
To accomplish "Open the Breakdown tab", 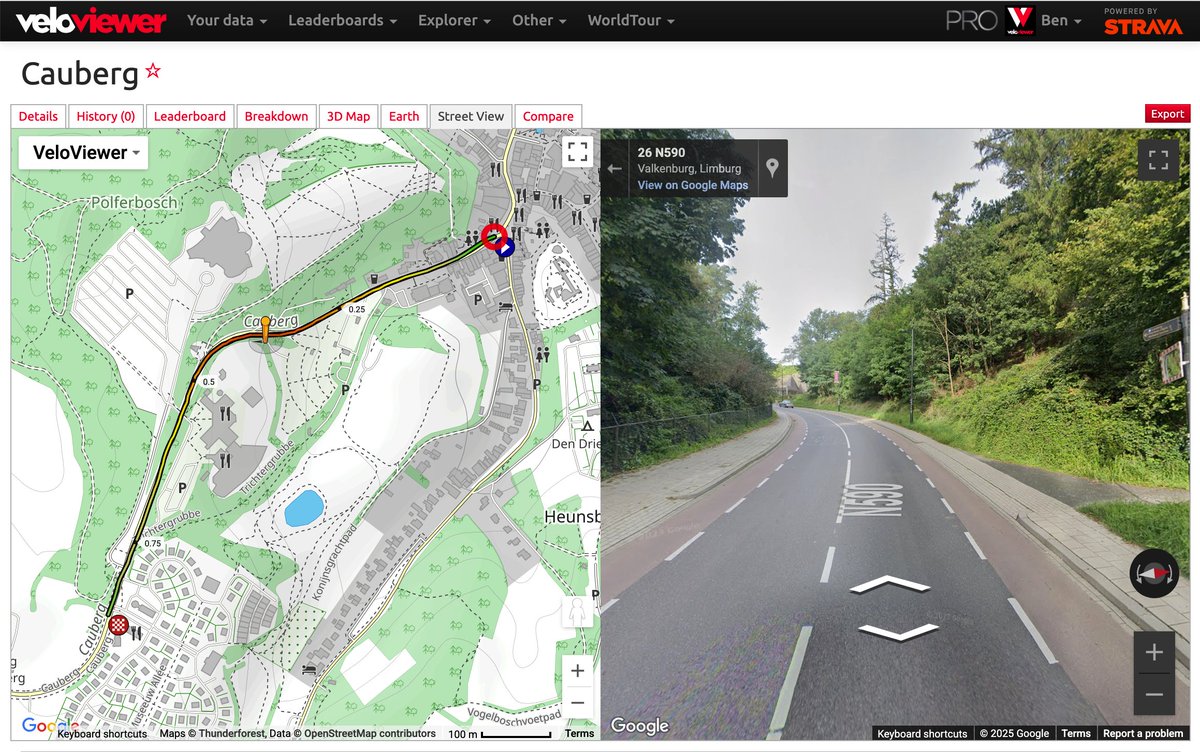I will click(x=276, y=116).
